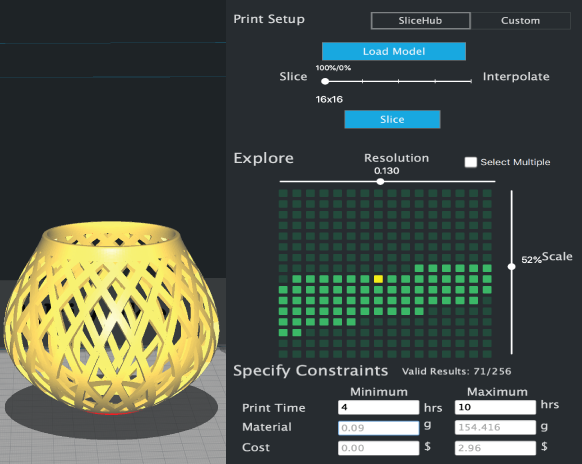
Task: Click the blue Slice button
Action: pos(392,119)
